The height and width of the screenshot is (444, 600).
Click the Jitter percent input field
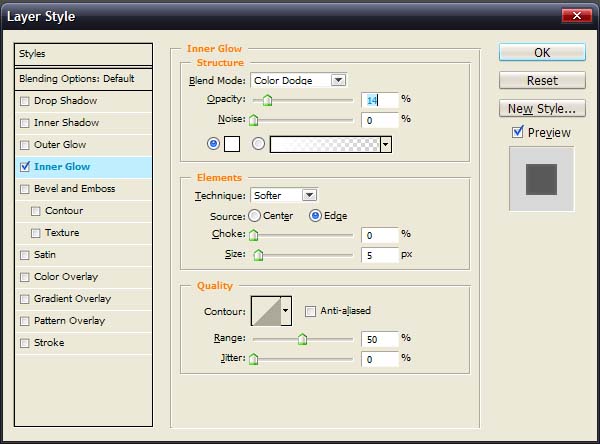[380, 359]
